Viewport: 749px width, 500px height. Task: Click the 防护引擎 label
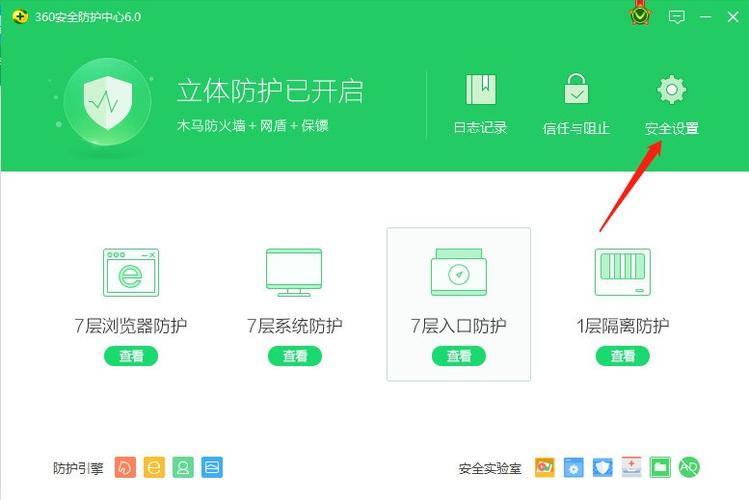coord(78,468)
